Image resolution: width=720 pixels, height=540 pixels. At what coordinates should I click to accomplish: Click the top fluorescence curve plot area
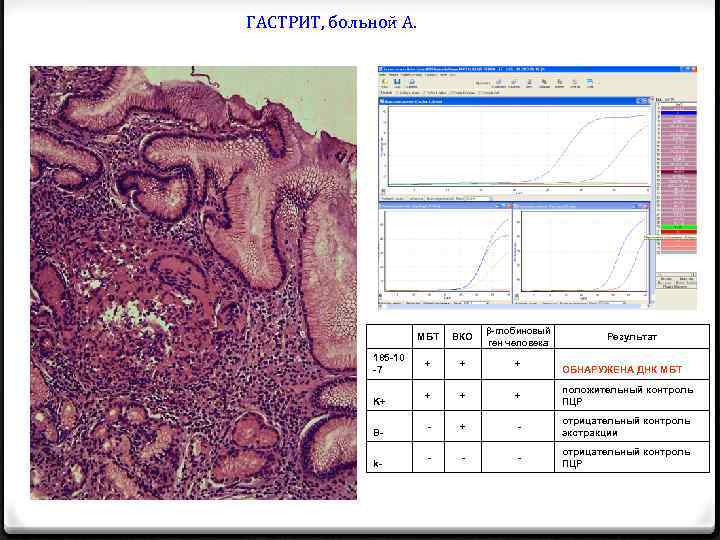[x=519, y=146]
